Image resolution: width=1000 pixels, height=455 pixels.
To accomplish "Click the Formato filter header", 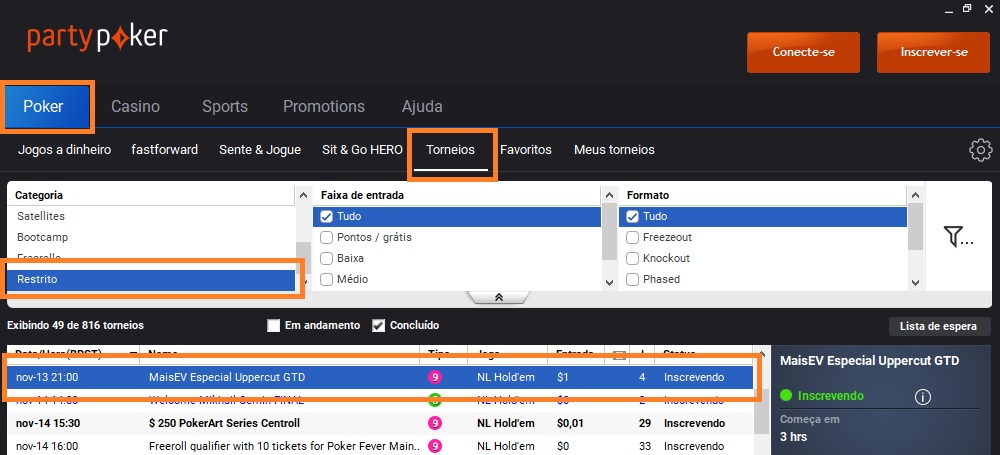I will [648, 195].
